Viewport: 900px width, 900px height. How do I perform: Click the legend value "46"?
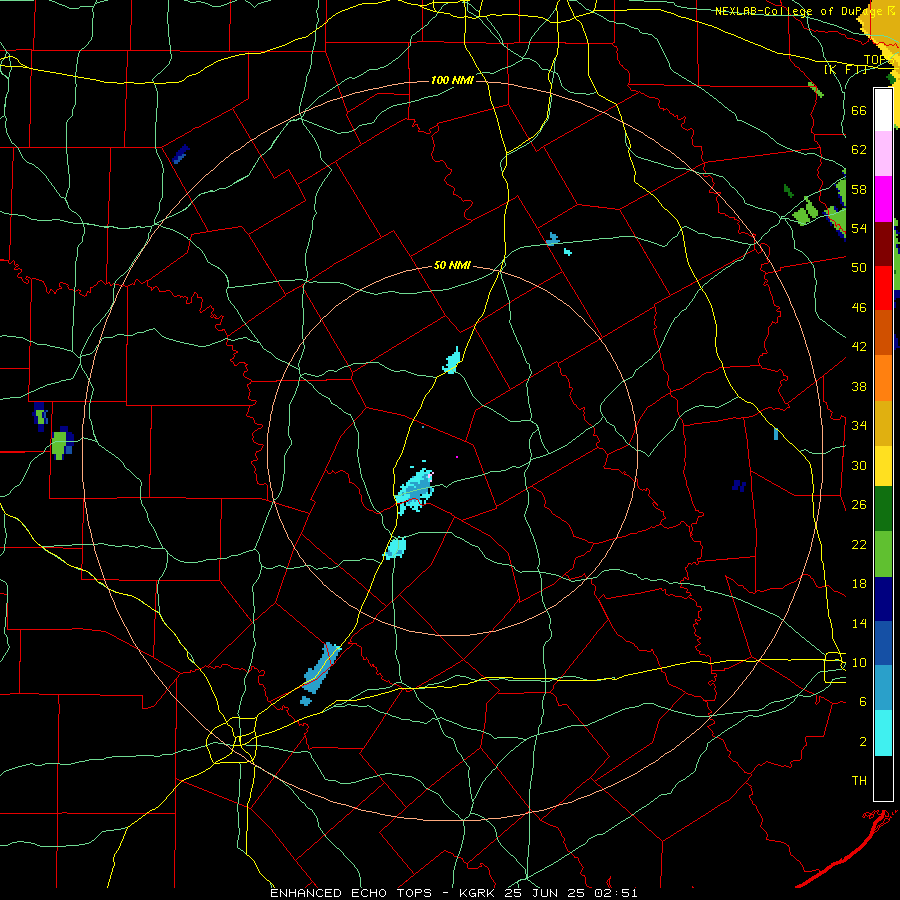click(859, 308)
